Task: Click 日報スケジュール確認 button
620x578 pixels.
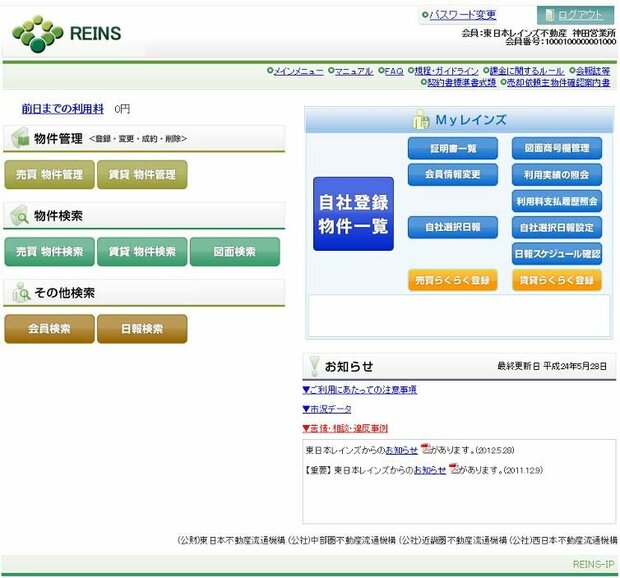Action: click(557, 253)
